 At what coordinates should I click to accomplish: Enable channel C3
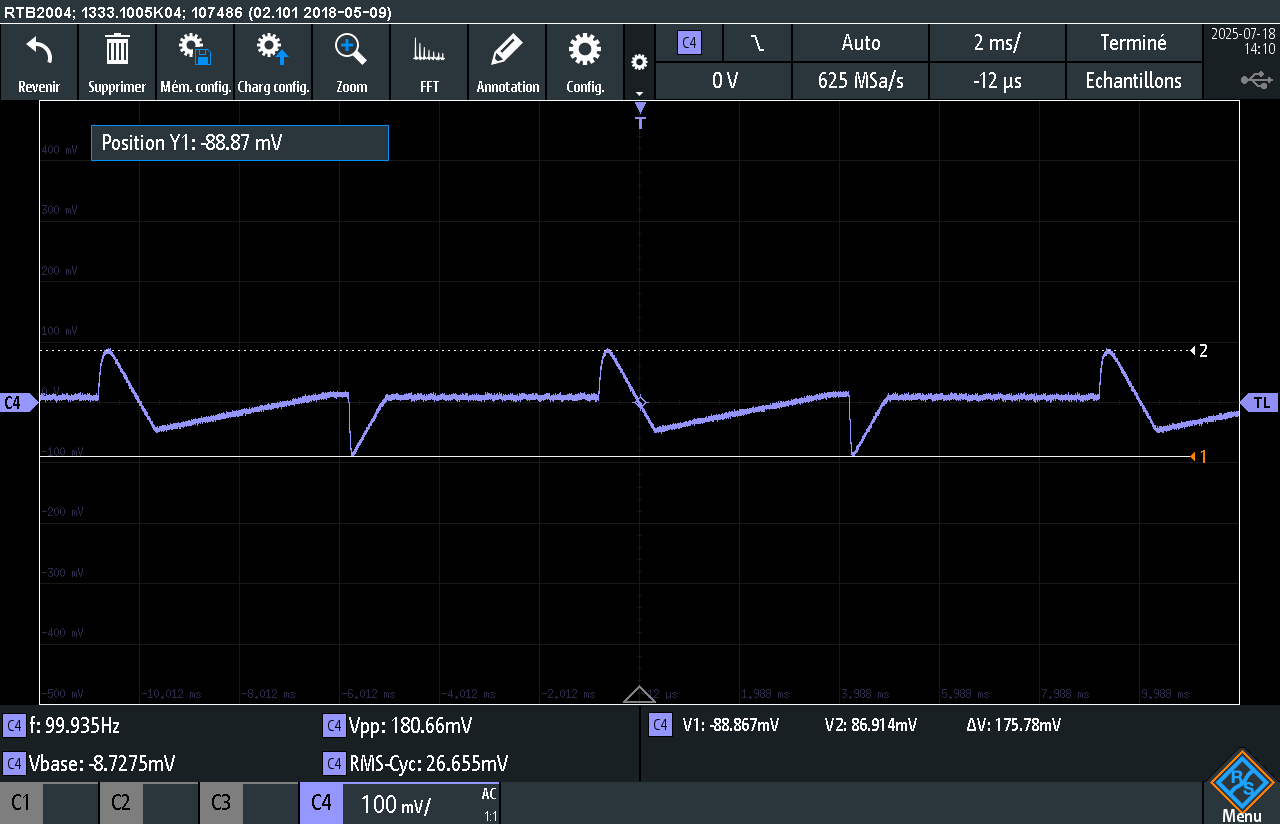coord(221,803)
